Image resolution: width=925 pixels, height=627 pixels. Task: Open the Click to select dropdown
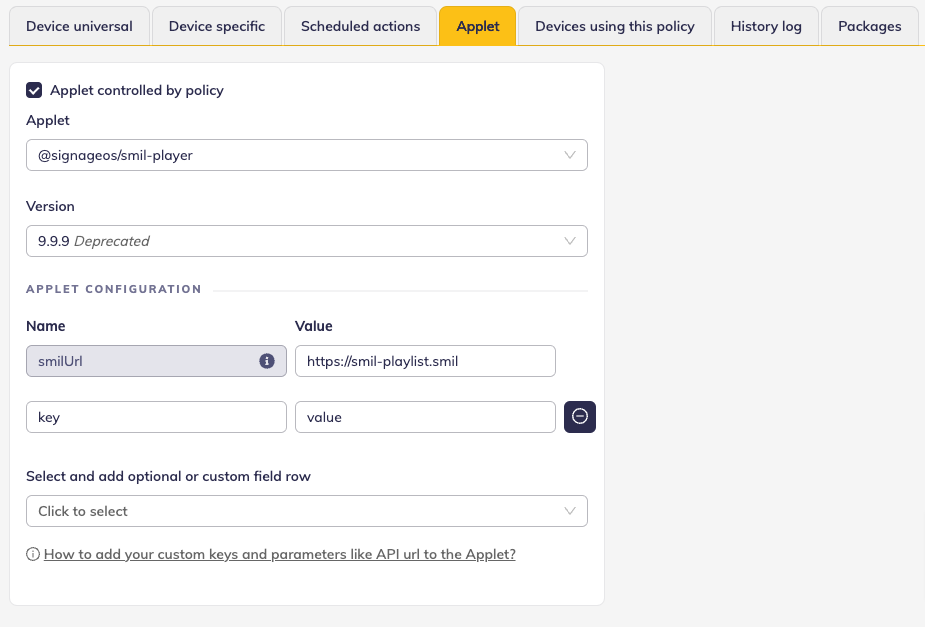coord(306,511)
